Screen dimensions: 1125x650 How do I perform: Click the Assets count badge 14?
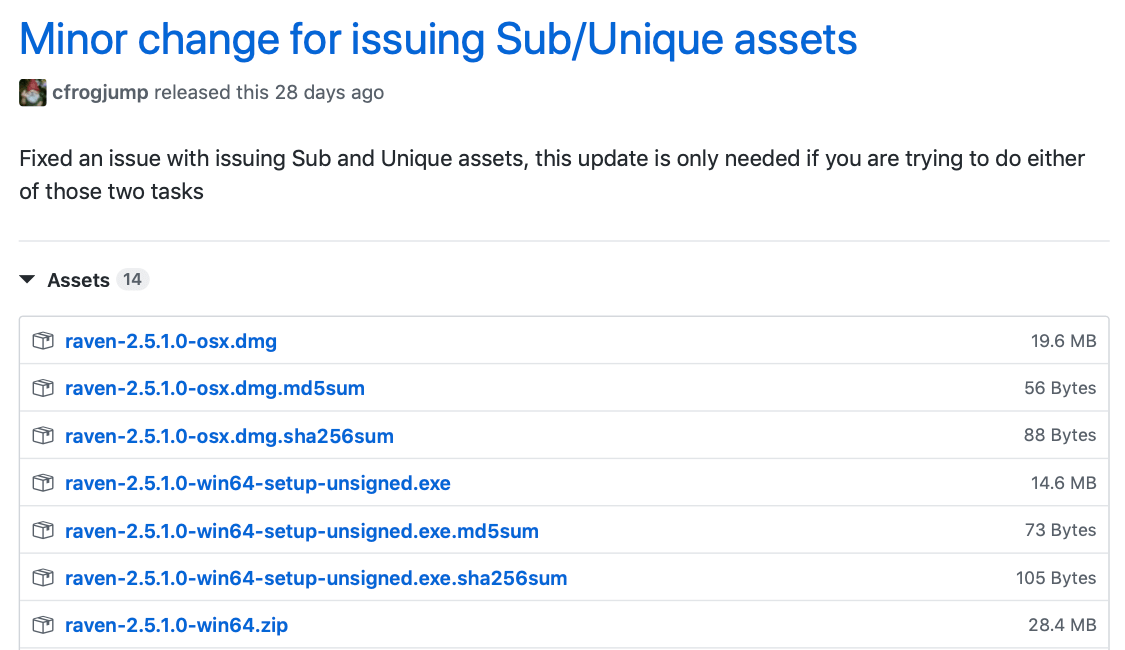(x=132, y=280)
